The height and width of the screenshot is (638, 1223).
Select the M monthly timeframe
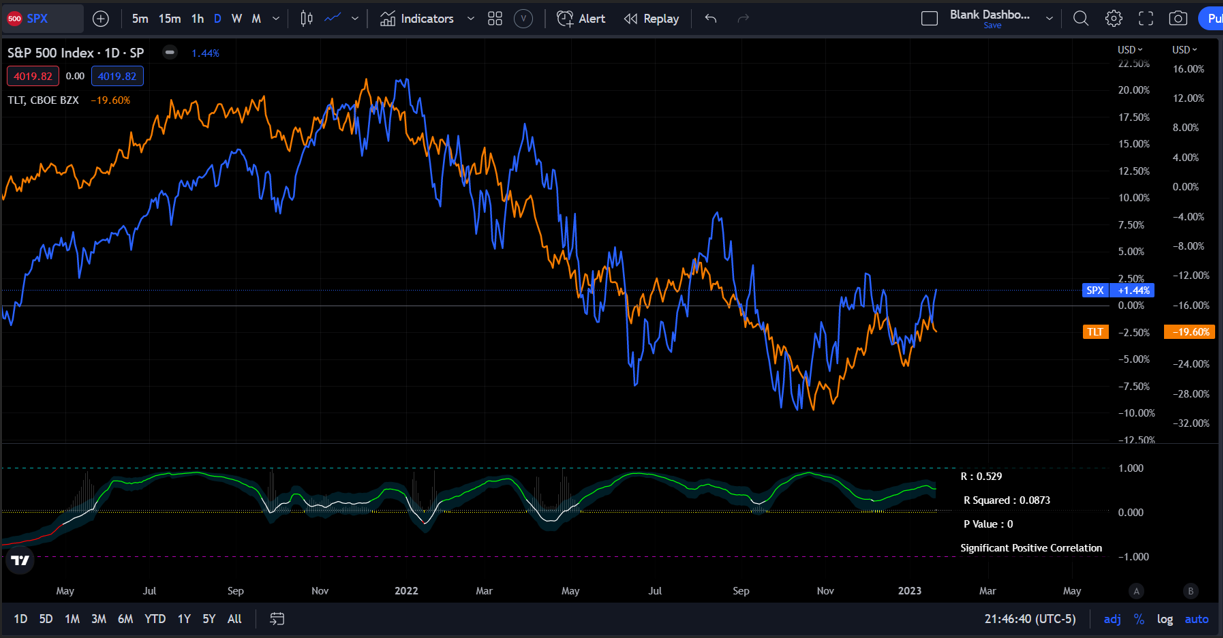click(256, 18)
